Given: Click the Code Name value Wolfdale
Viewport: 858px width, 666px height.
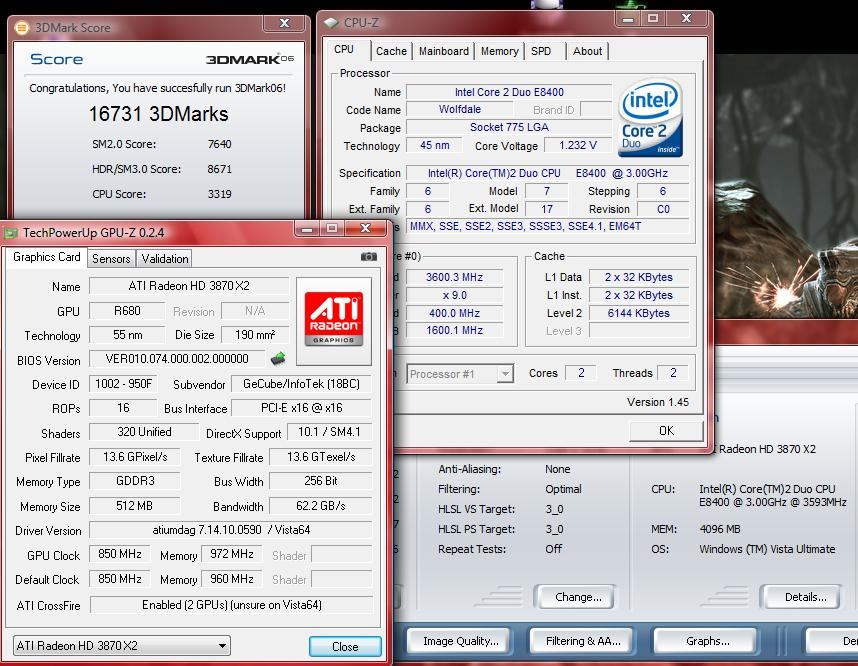Looking at the screenshot, I should [460, 109].
